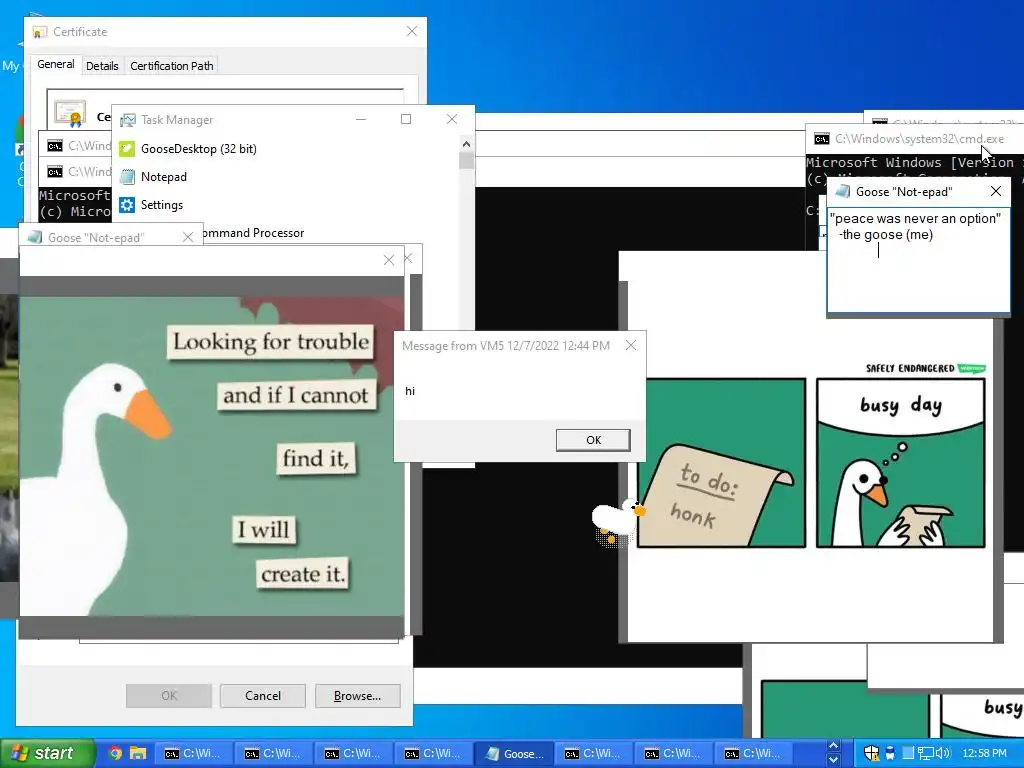Select GooseDesktop (32 bit) icon in Task Manager
The image size is (1024, 768).
(127, 149)
